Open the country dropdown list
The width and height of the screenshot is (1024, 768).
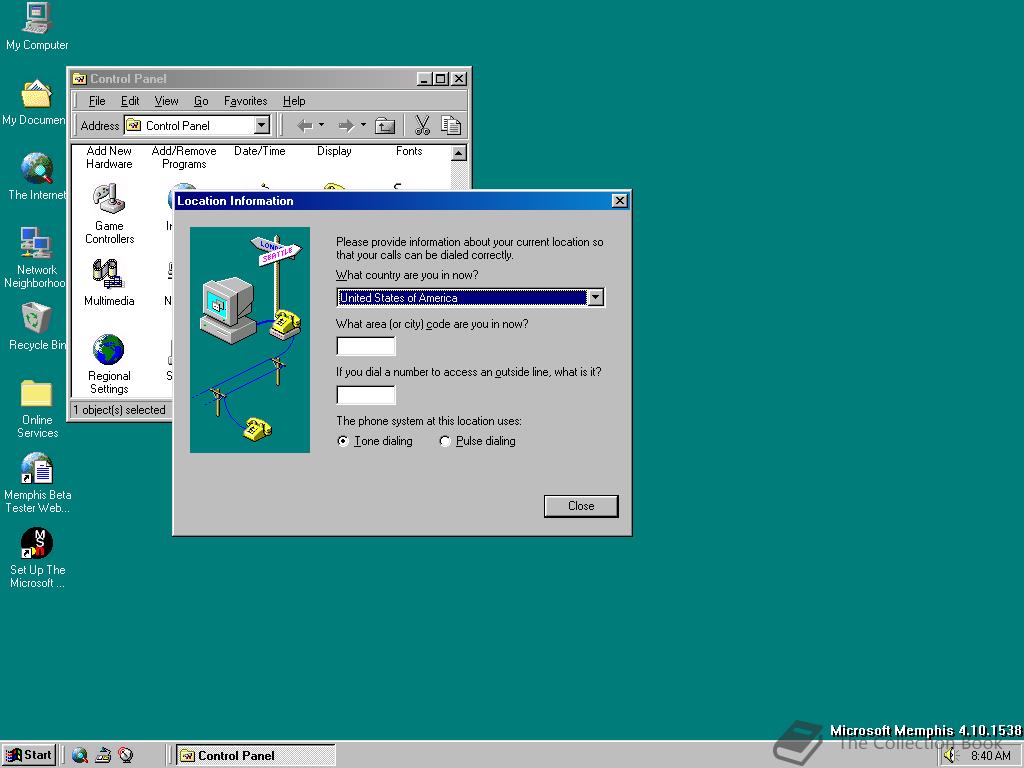595,298
